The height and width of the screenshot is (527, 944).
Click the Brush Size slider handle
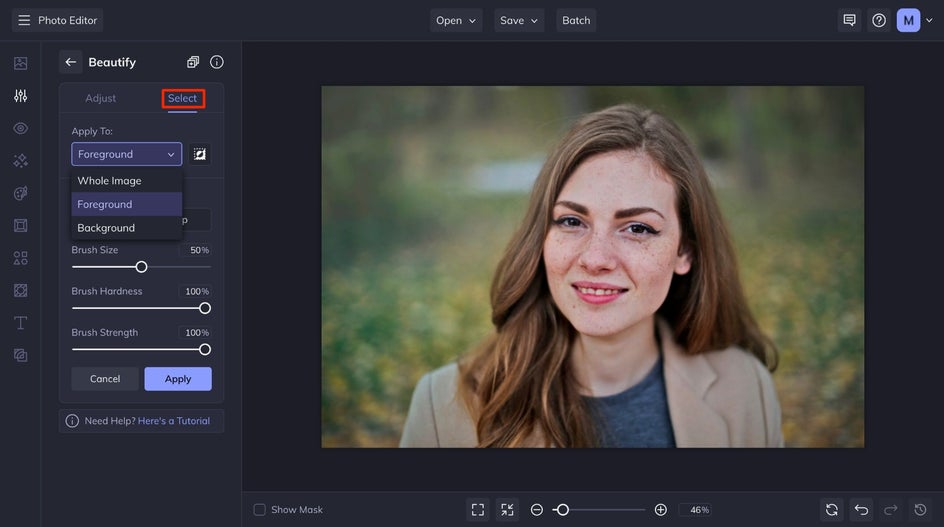tap(141, 267)
